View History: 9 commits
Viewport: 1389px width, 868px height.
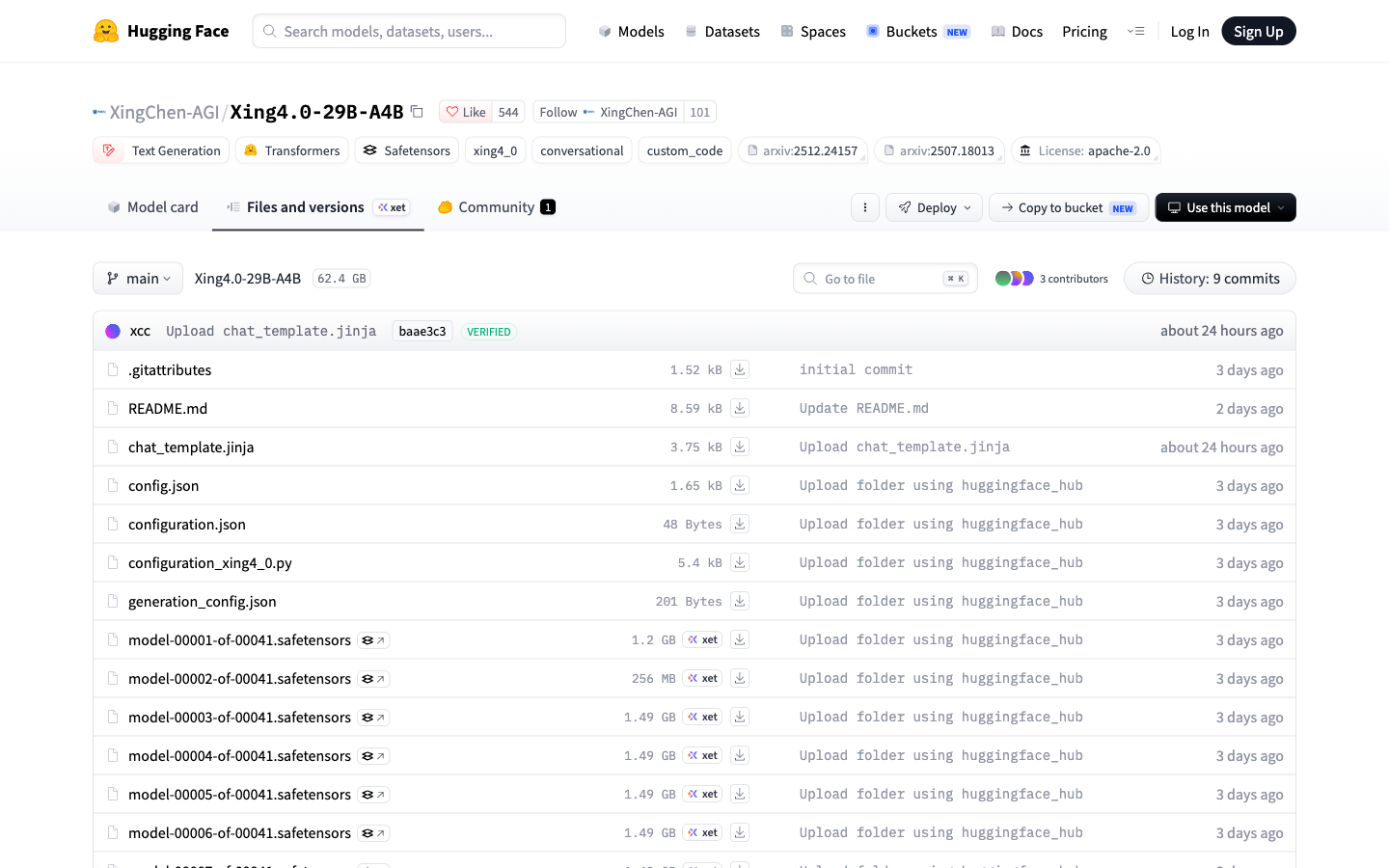pos(1210,279)
